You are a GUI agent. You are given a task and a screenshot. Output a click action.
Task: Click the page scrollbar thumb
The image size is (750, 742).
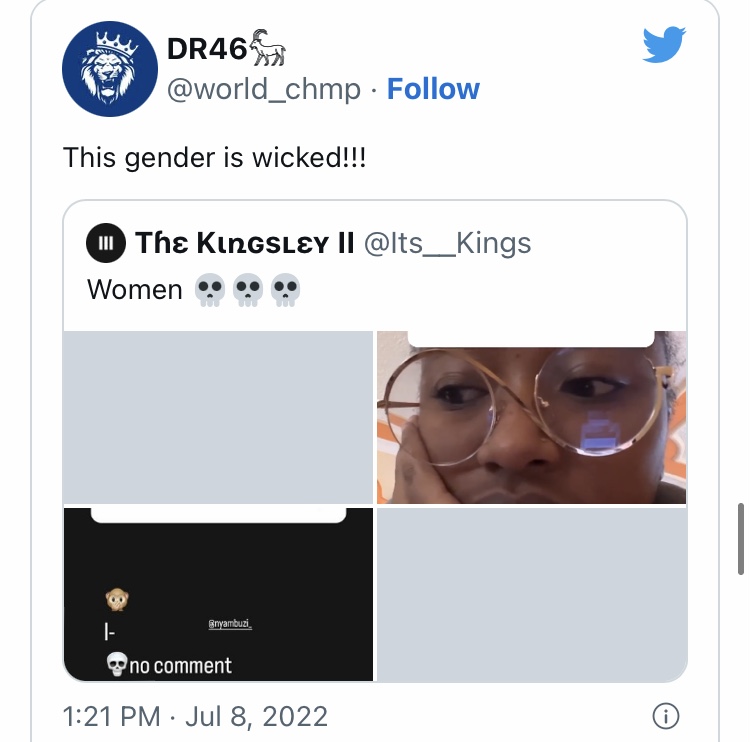(x=740, y=539)
